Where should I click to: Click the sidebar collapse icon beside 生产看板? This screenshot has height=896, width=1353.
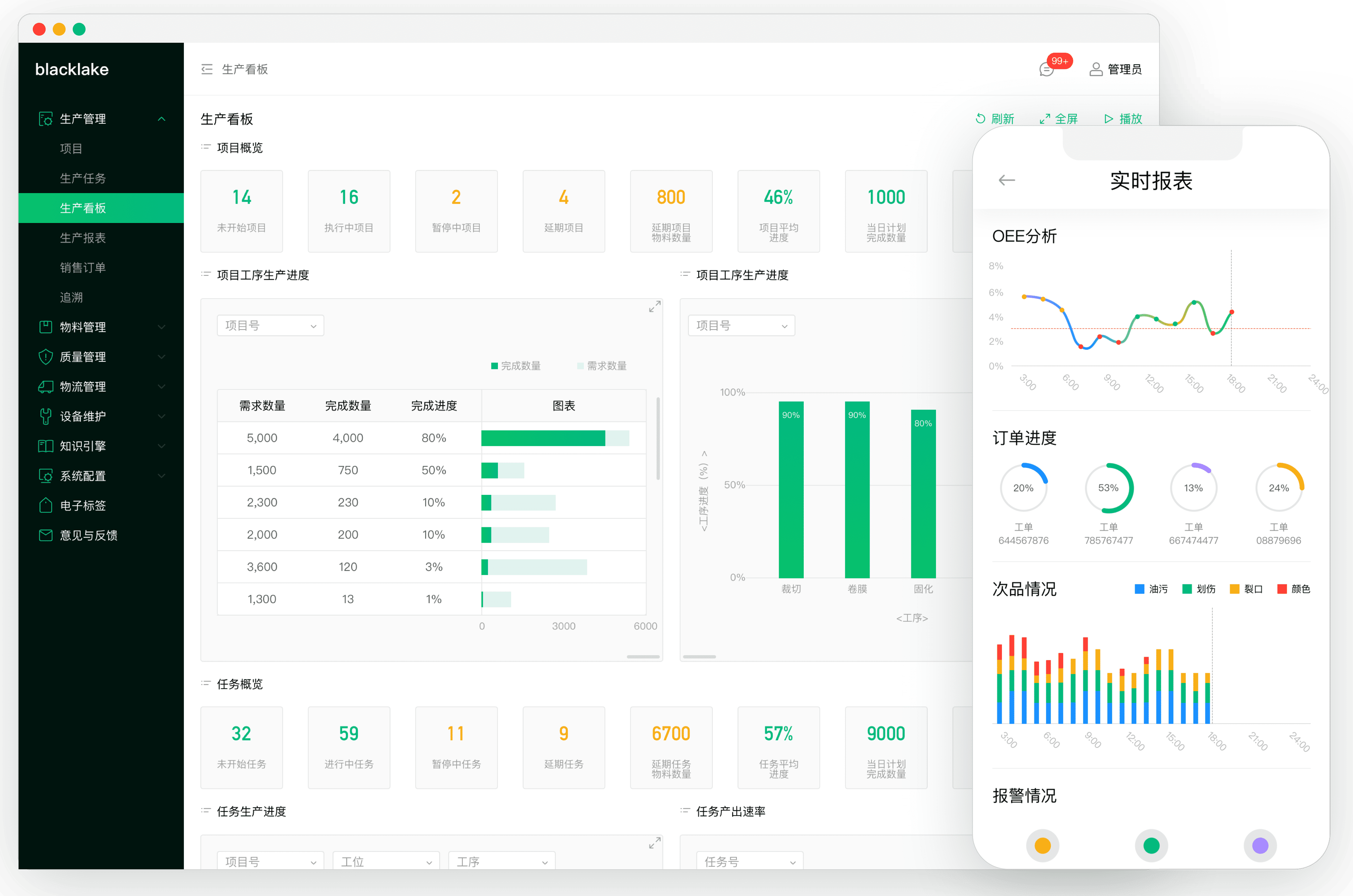[207, 69]
